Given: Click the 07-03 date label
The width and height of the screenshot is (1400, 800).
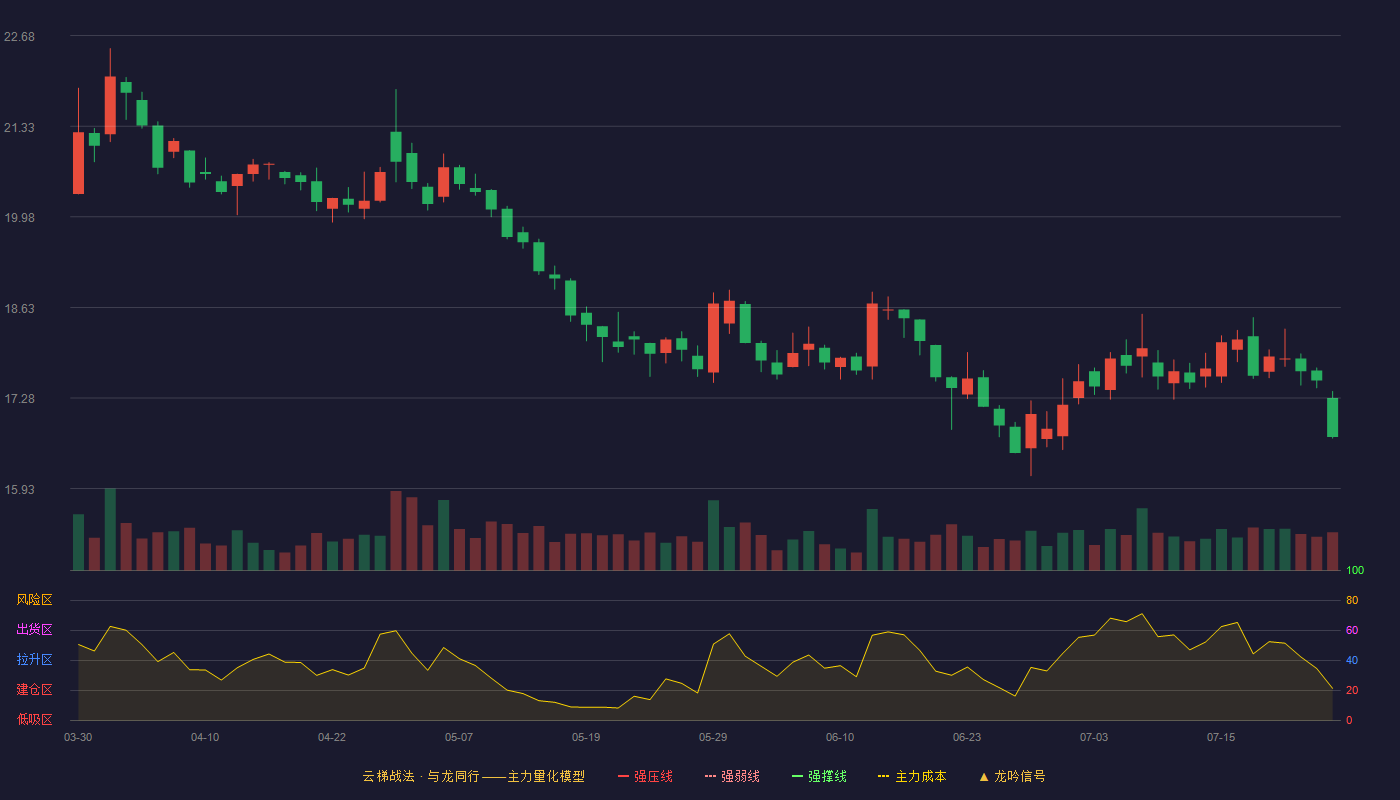Looking at the screenshot, I should point(1094,737).
